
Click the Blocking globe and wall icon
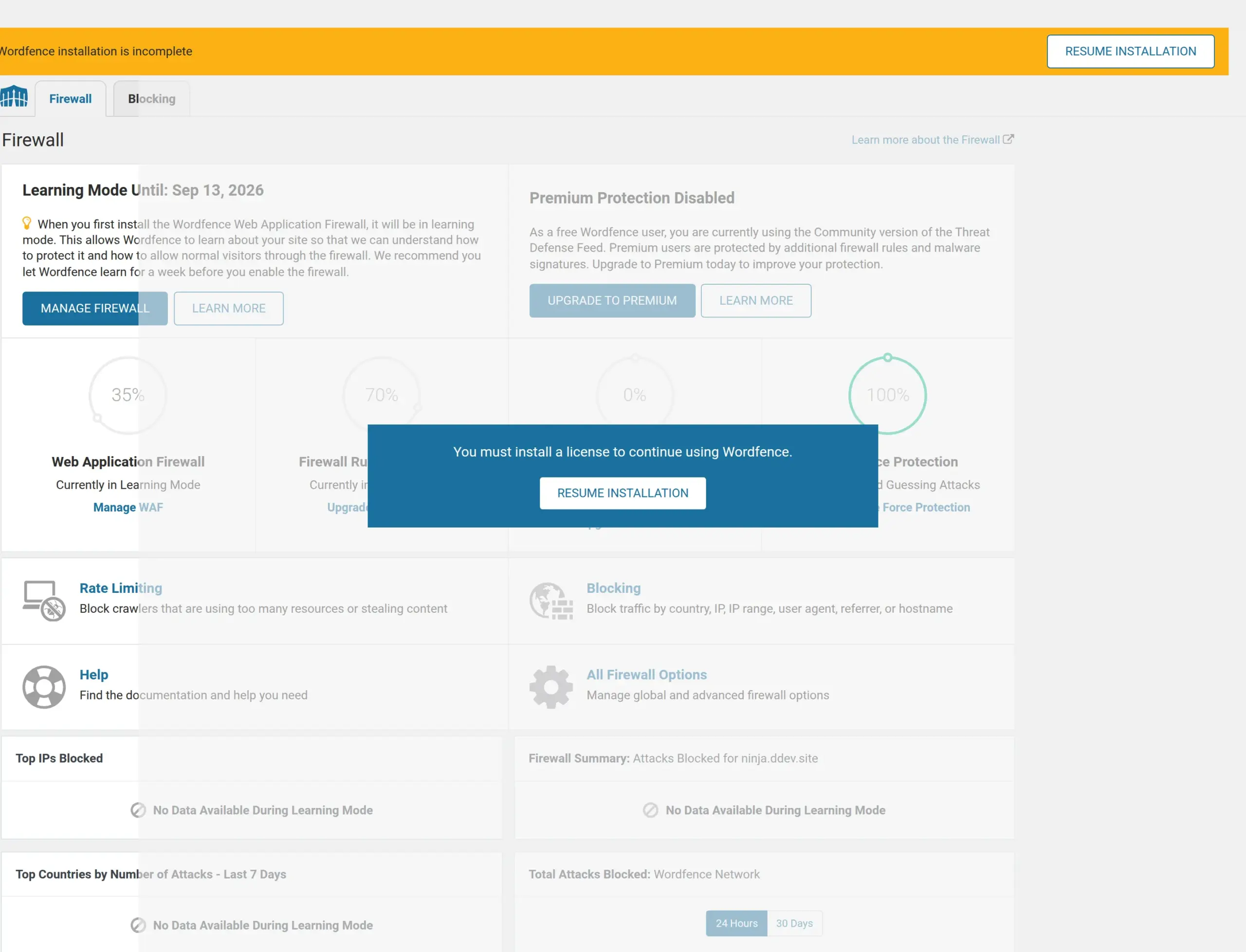pos(551,601)
